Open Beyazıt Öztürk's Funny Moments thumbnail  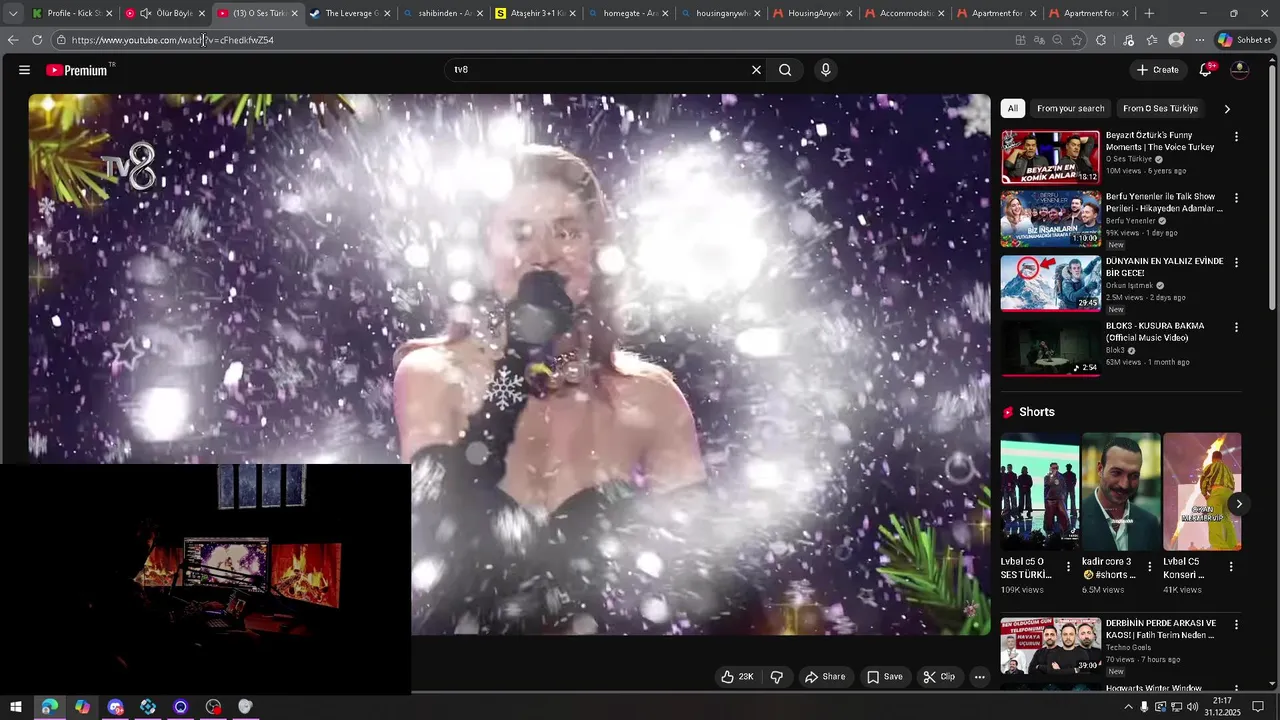click(1051, 157)
